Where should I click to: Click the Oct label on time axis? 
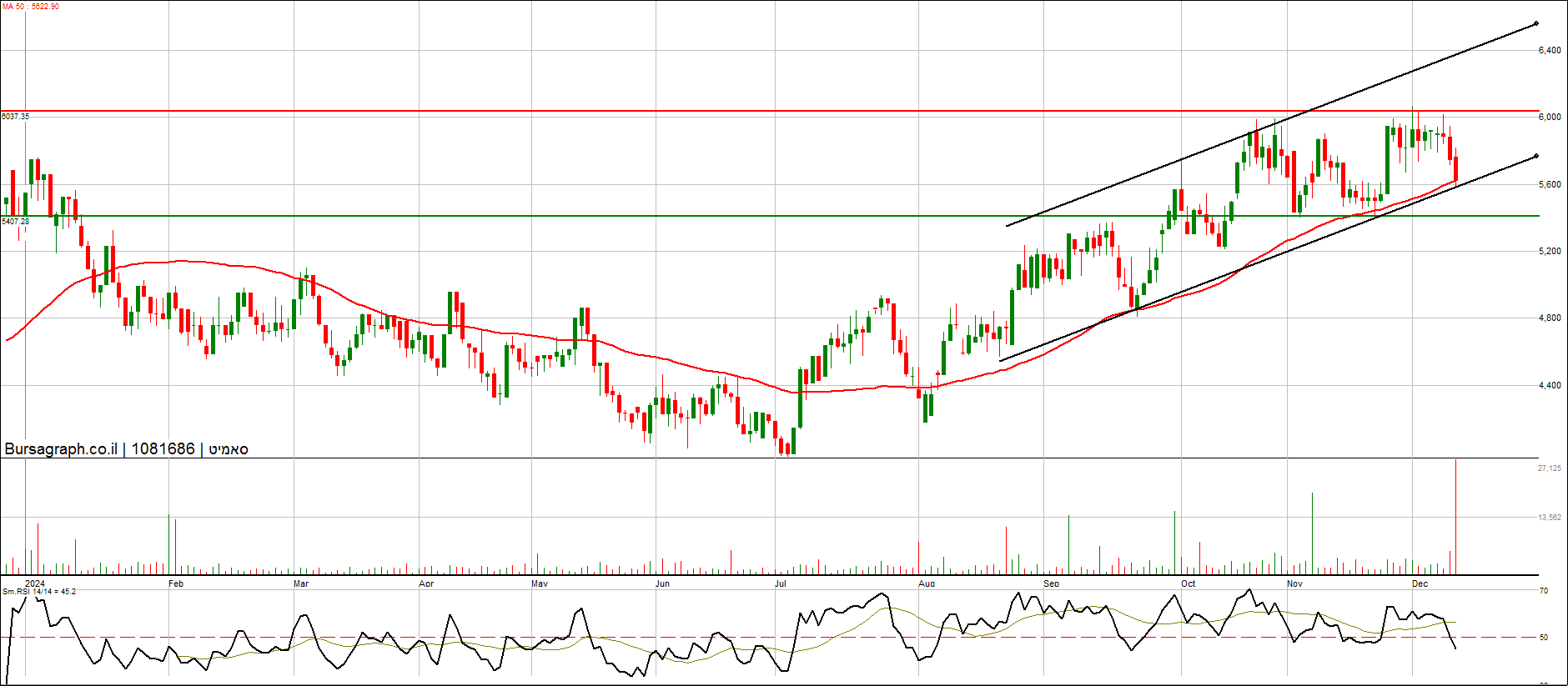tap(1188, 583)
